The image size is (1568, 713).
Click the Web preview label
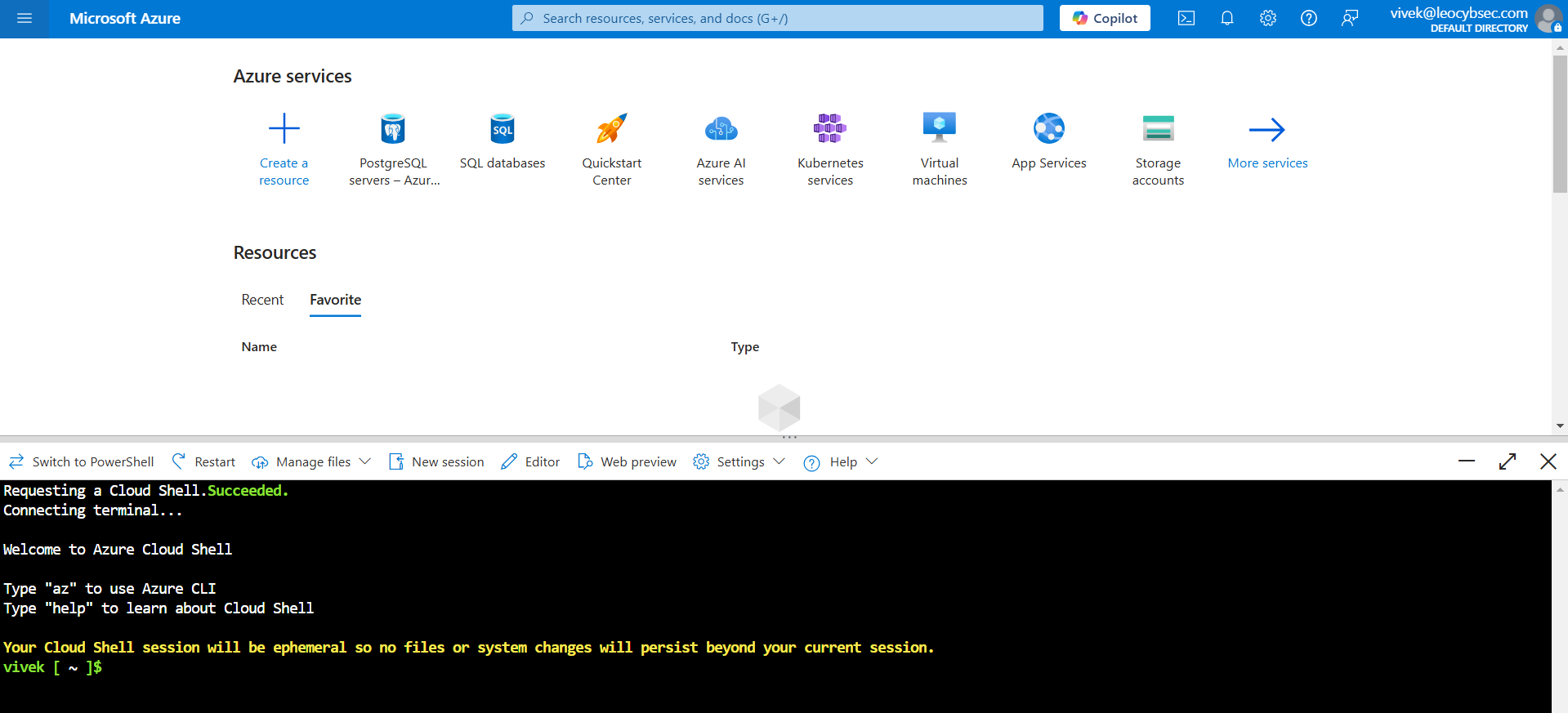(x=638, y=461)
